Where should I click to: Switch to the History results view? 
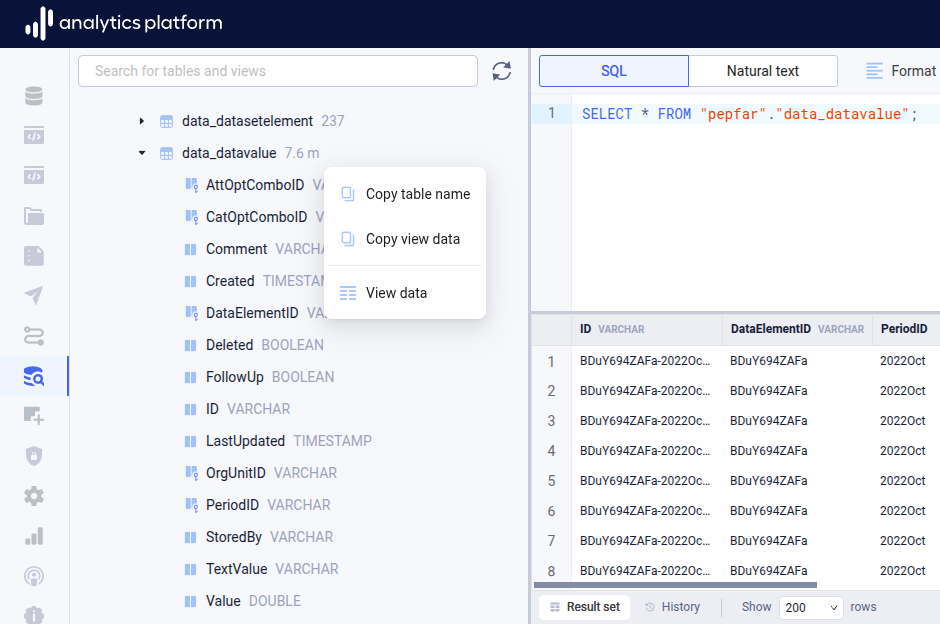672,607
